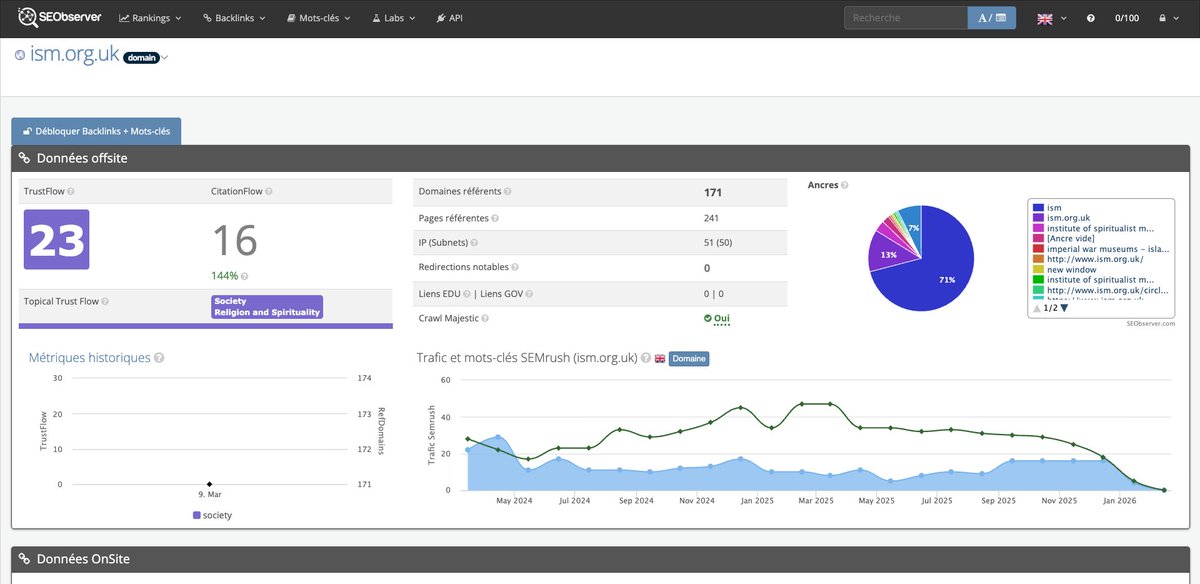Click the TrustFlow help icon
Viewport: 1200px width, 584px height.
pyautogui.click(x=71, y=191)
